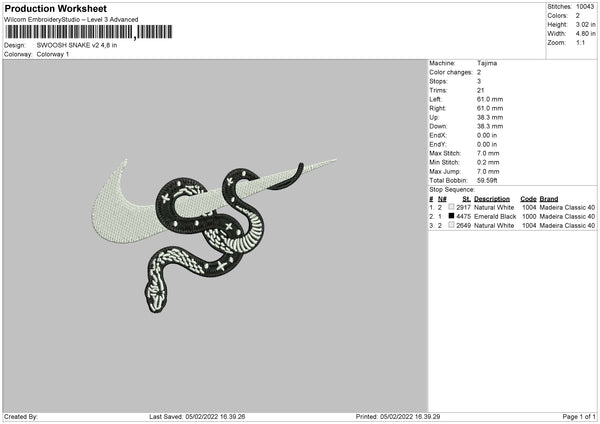
Task: Select the Stops value '3'
Action: tap(479, 81)
